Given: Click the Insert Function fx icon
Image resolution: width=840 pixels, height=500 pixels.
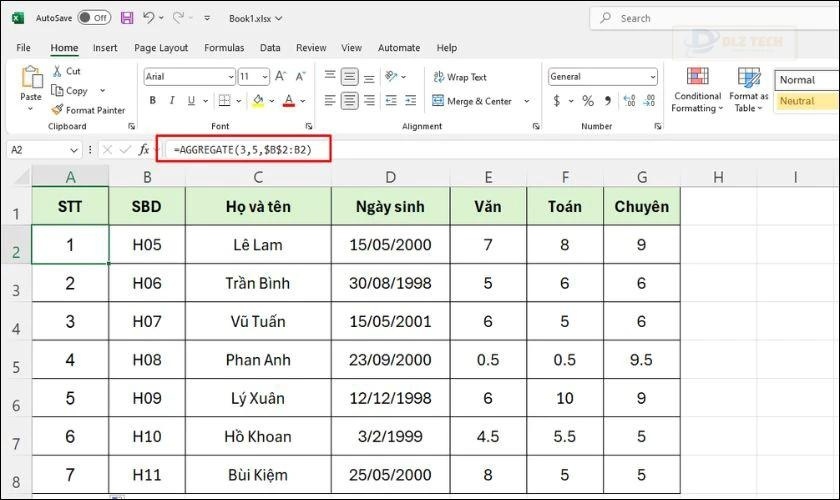Looking at the screenshot, I should coord(144,150).
